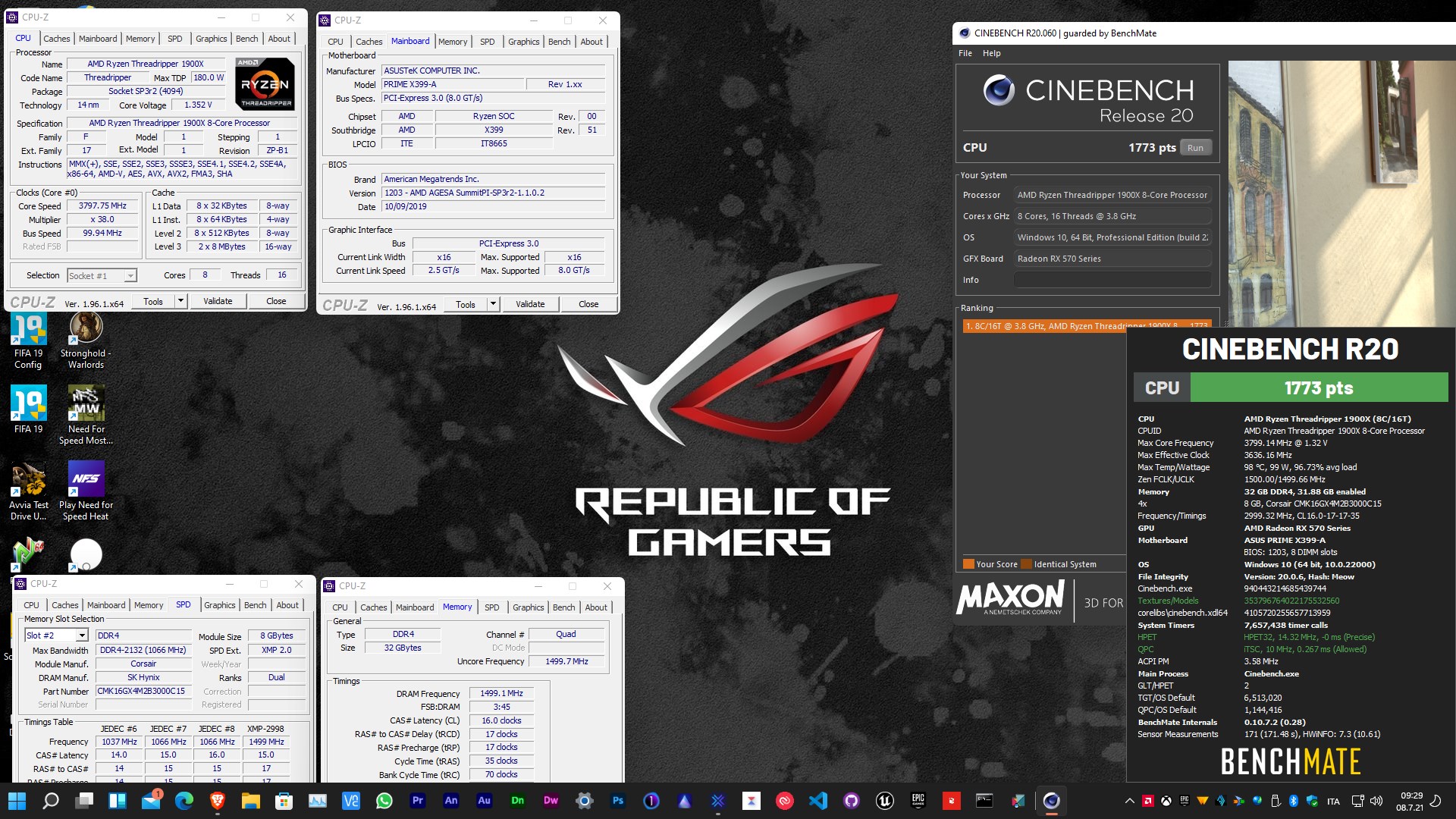Click the PRIME X399-A model field
1456x819 pixels.
point(451,84)
